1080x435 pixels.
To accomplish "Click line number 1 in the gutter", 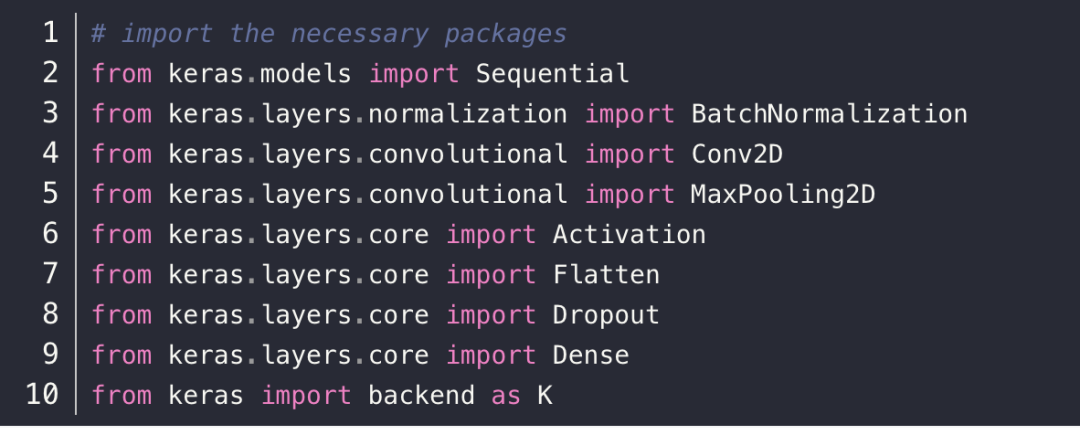I will 50,33.
